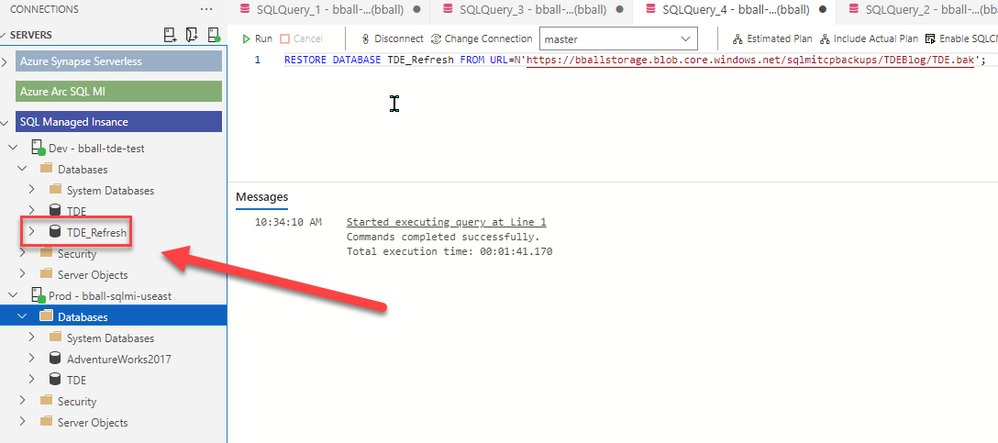Click the unsaved dot on SQLQuery_4 tab
This screenshot has width=998, height=443.
coord(822,10)
